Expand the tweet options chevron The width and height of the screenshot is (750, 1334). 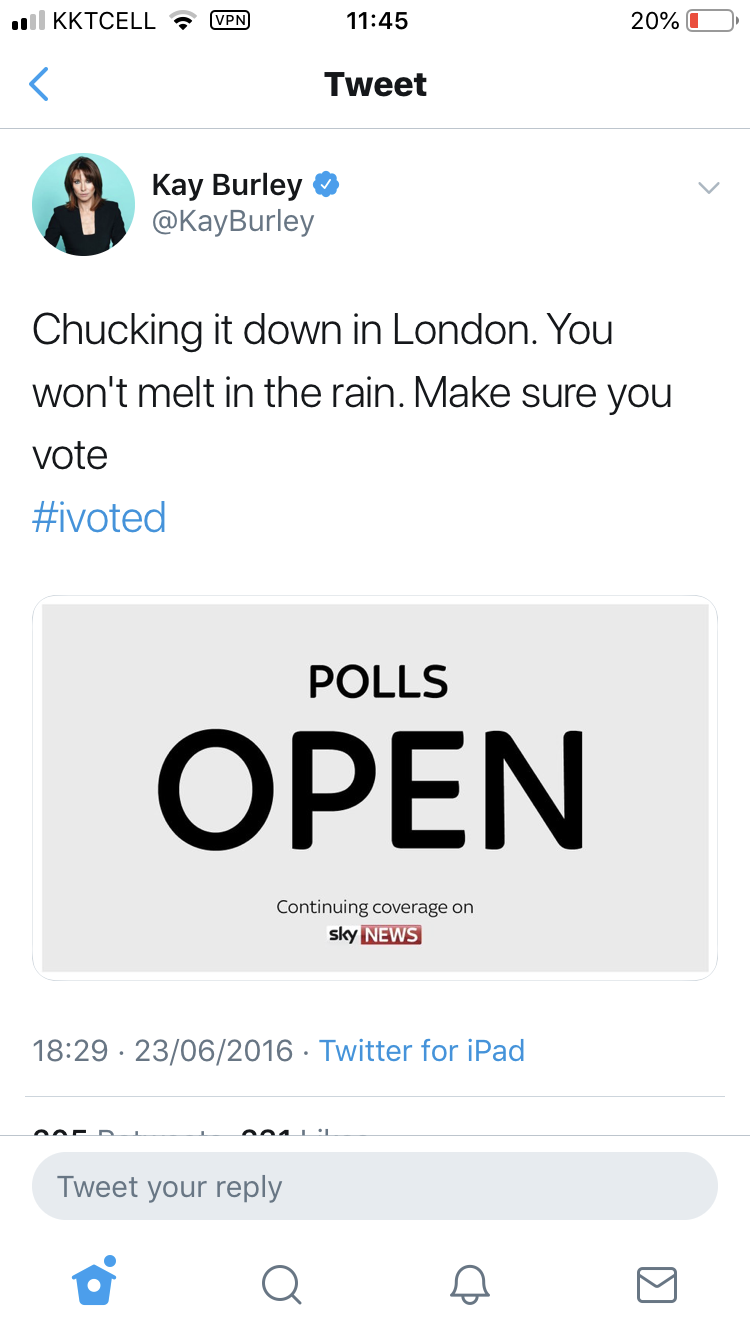coord(708,188)
